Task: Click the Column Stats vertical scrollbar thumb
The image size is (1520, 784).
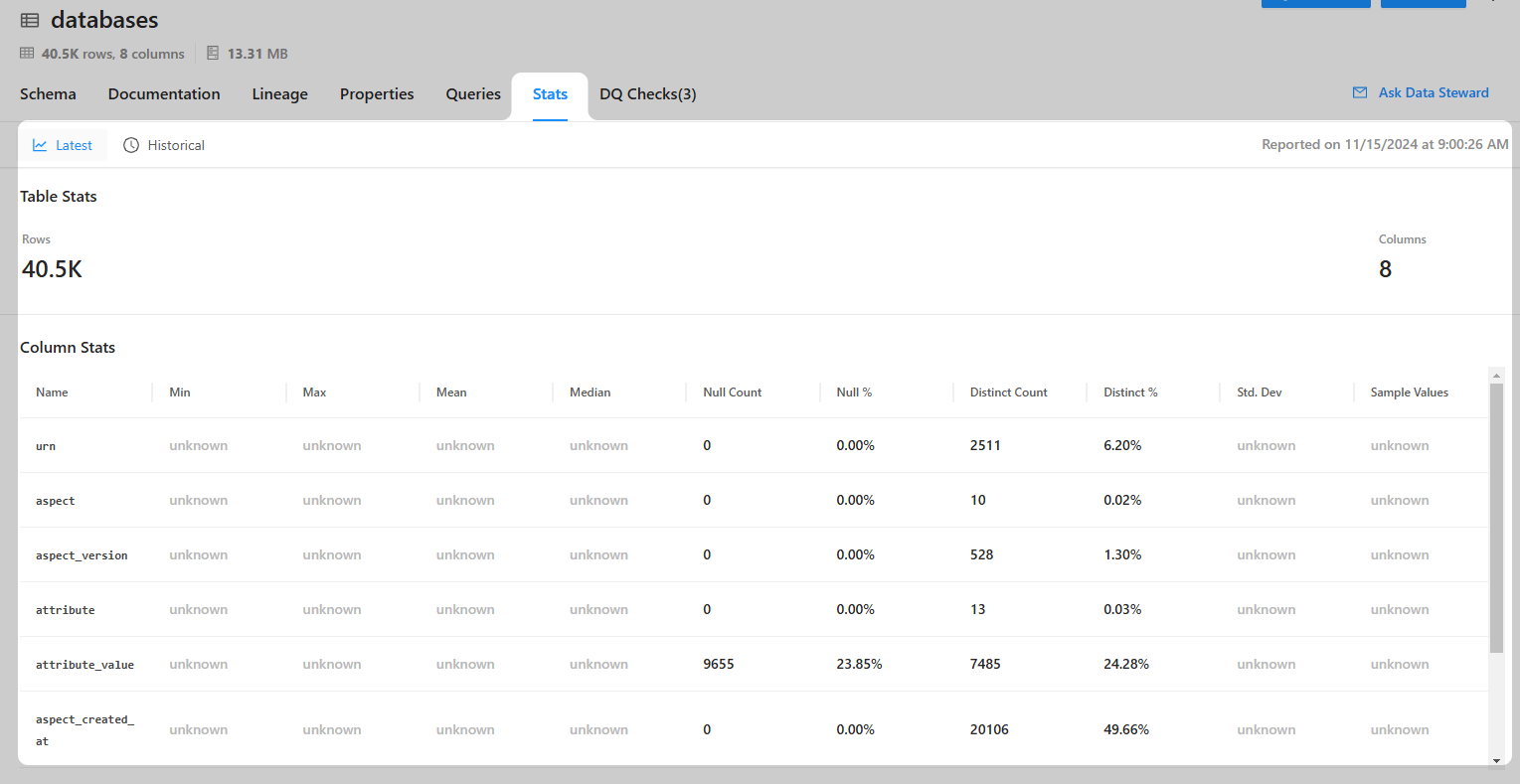Action: pos(1496,518)
